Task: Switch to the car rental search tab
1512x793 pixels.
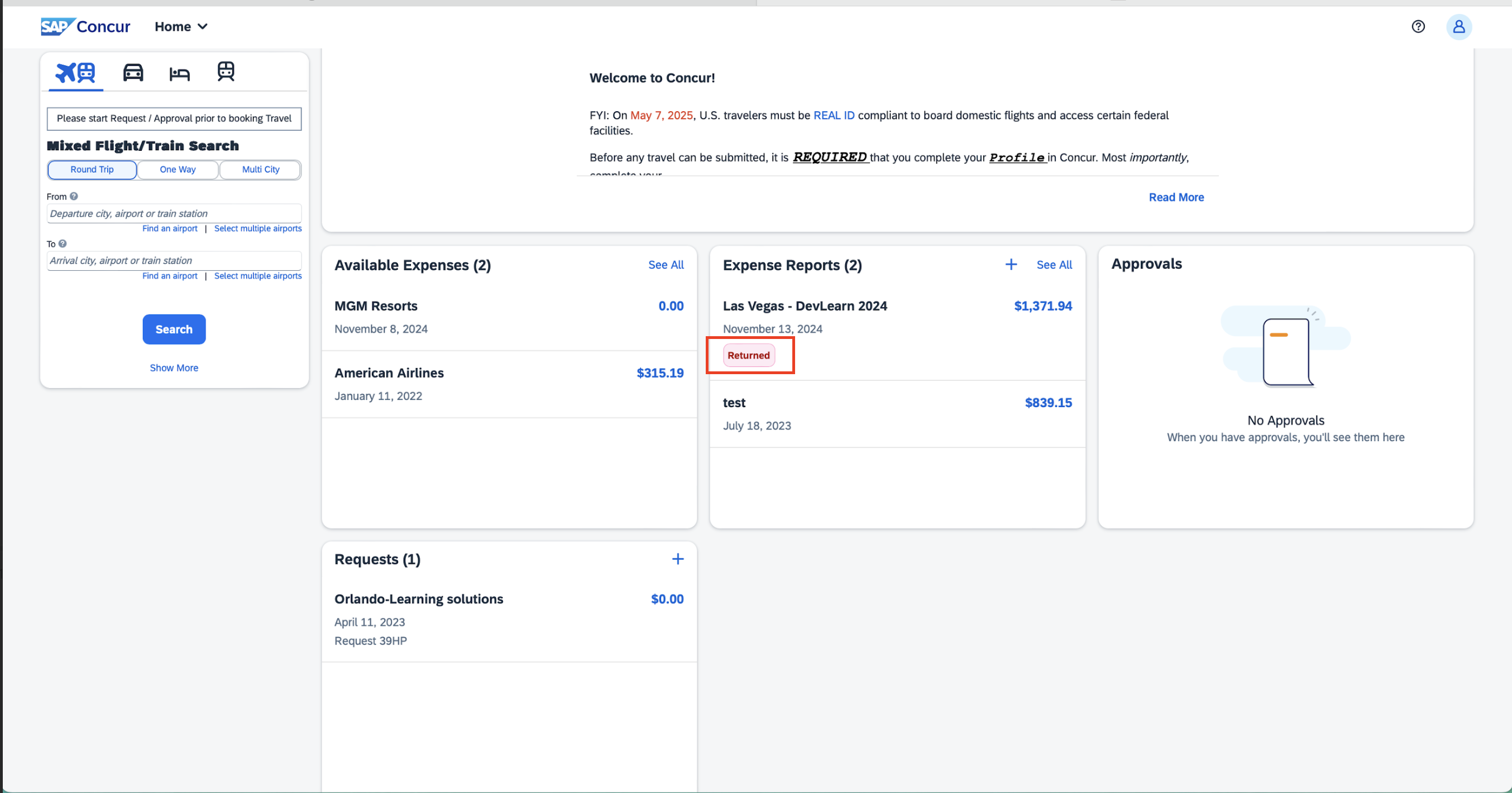Action: point(133,72)
